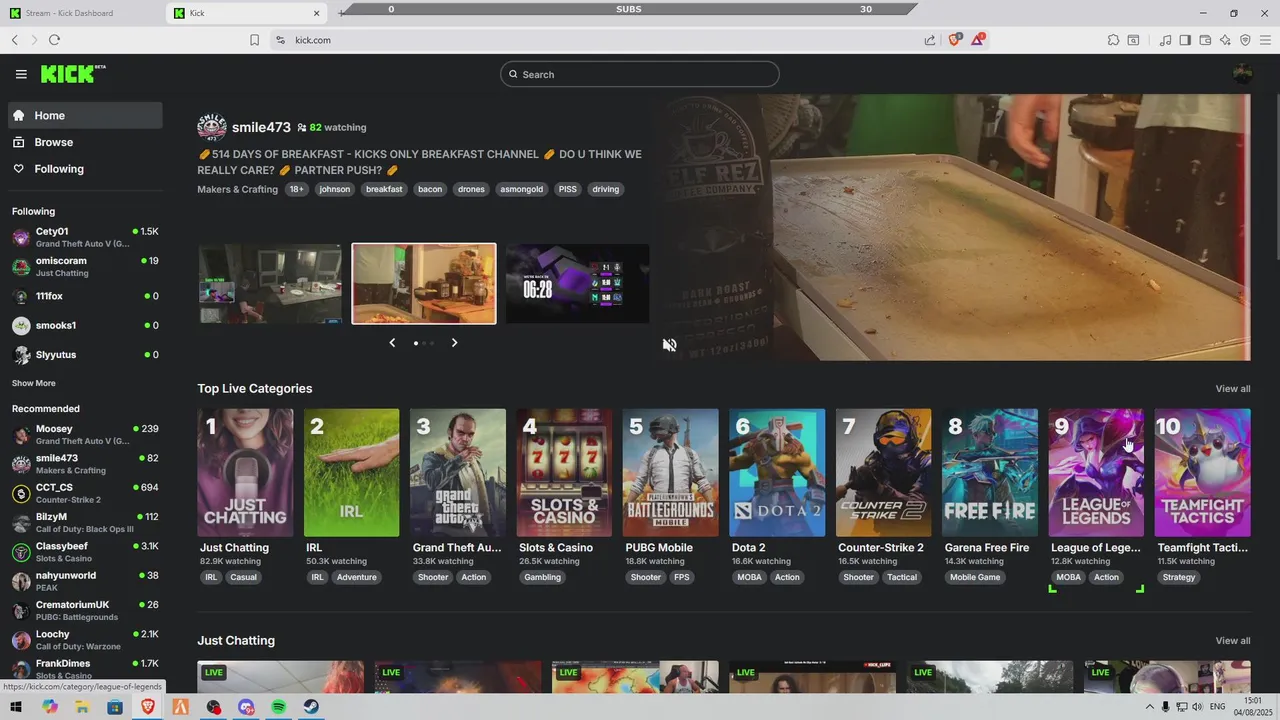Open 111fox followed channel
1280x720 pixels.
pyautogui.click(x=86, y=296)
